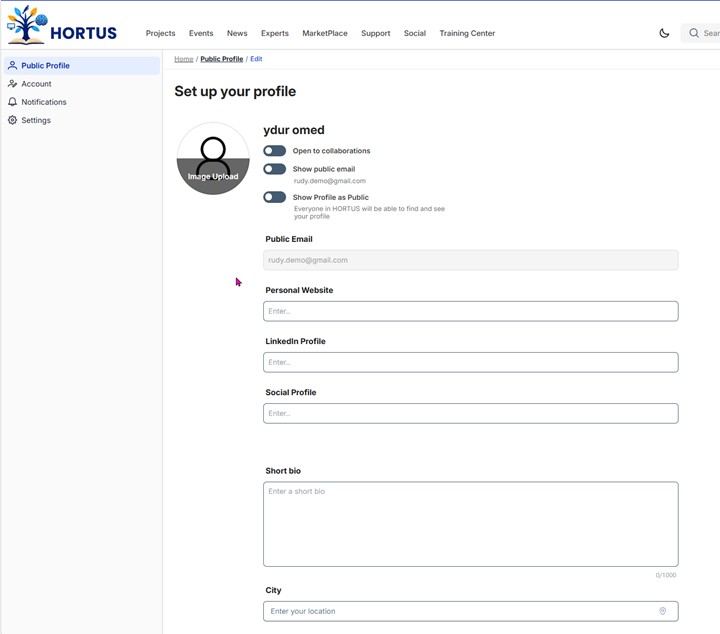Viewport: 720px width, 634px height.
Task: Open the Experts page
Action: (x=275, y=33)
